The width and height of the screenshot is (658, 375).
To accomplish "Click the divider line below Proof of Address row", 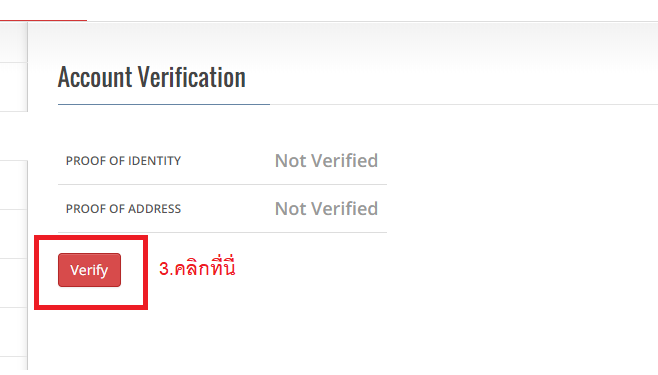I will click(x=222, y=232).
